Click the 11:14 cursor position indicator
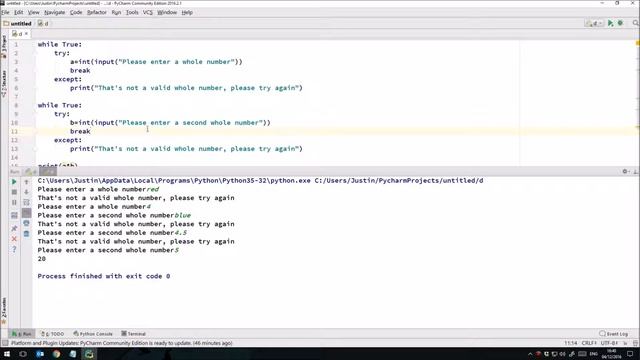 [x=571, y=343]
